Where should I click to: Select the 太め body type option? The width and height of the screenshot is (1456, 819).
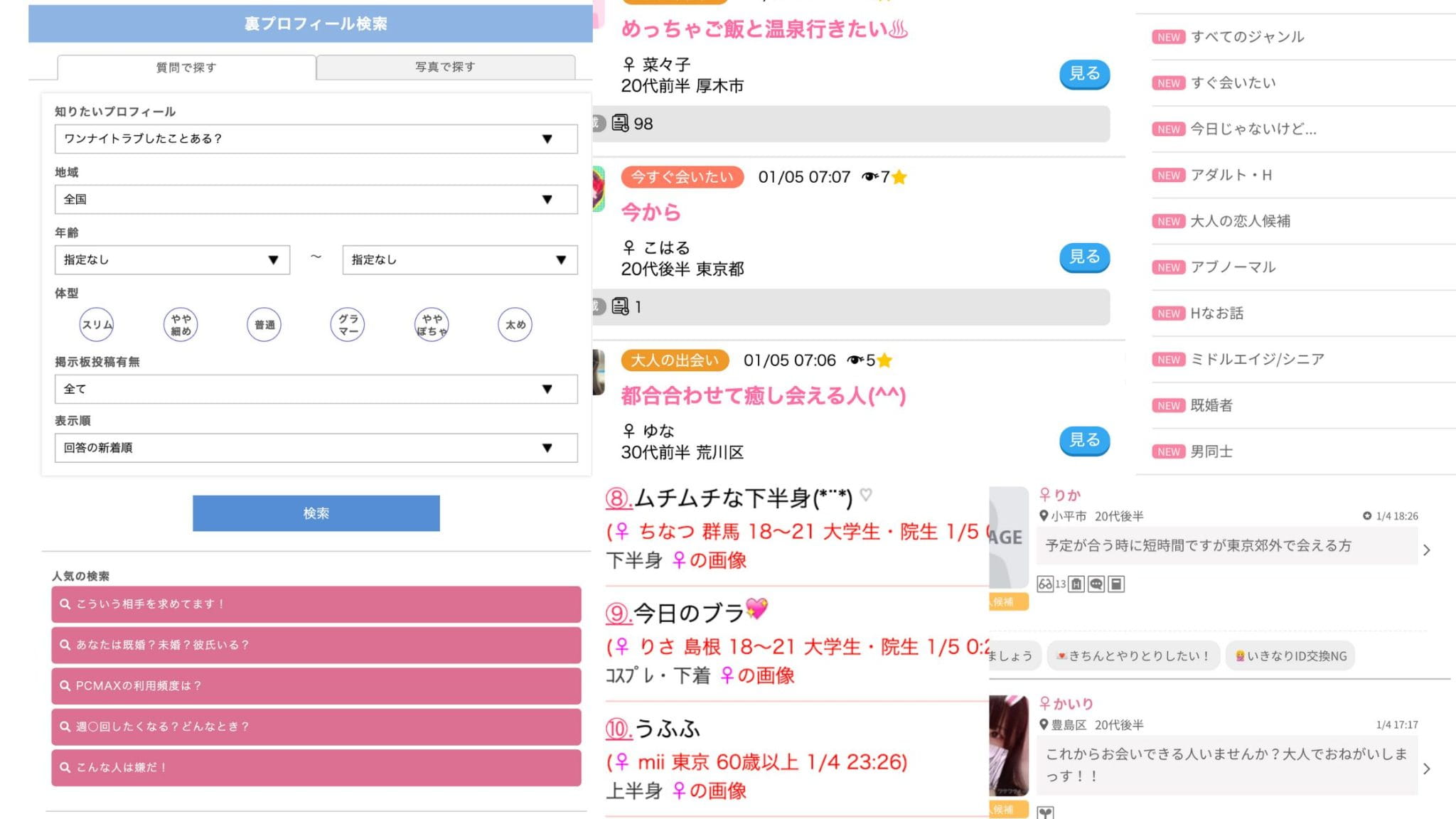tap(515, 325)
